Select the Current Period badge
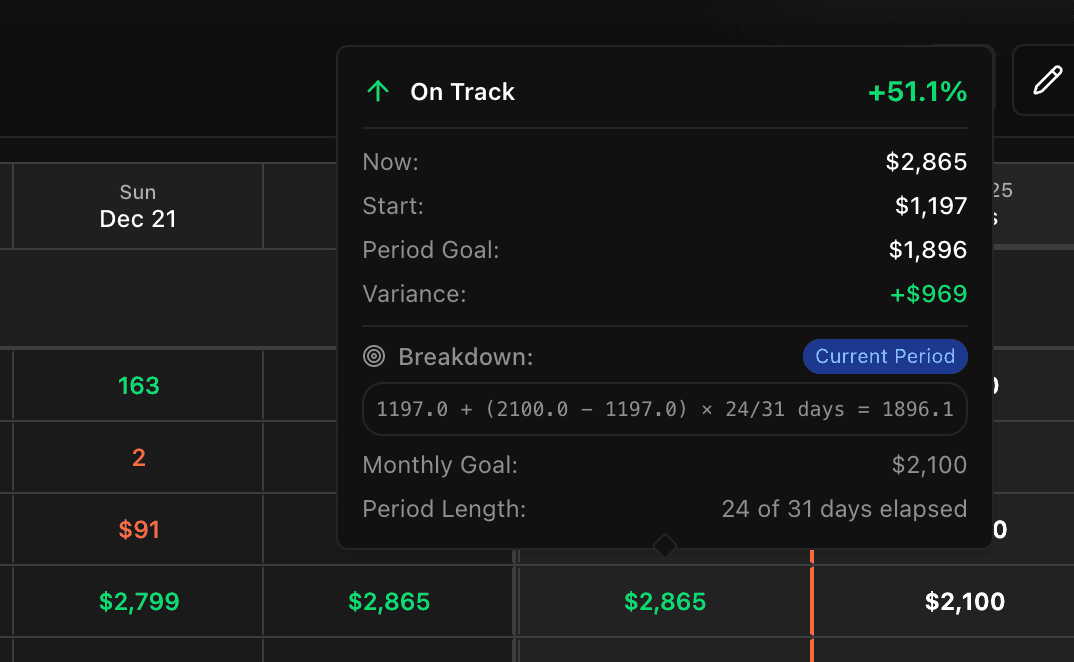This screenshot has height=662, width=1074. point(884,356)
